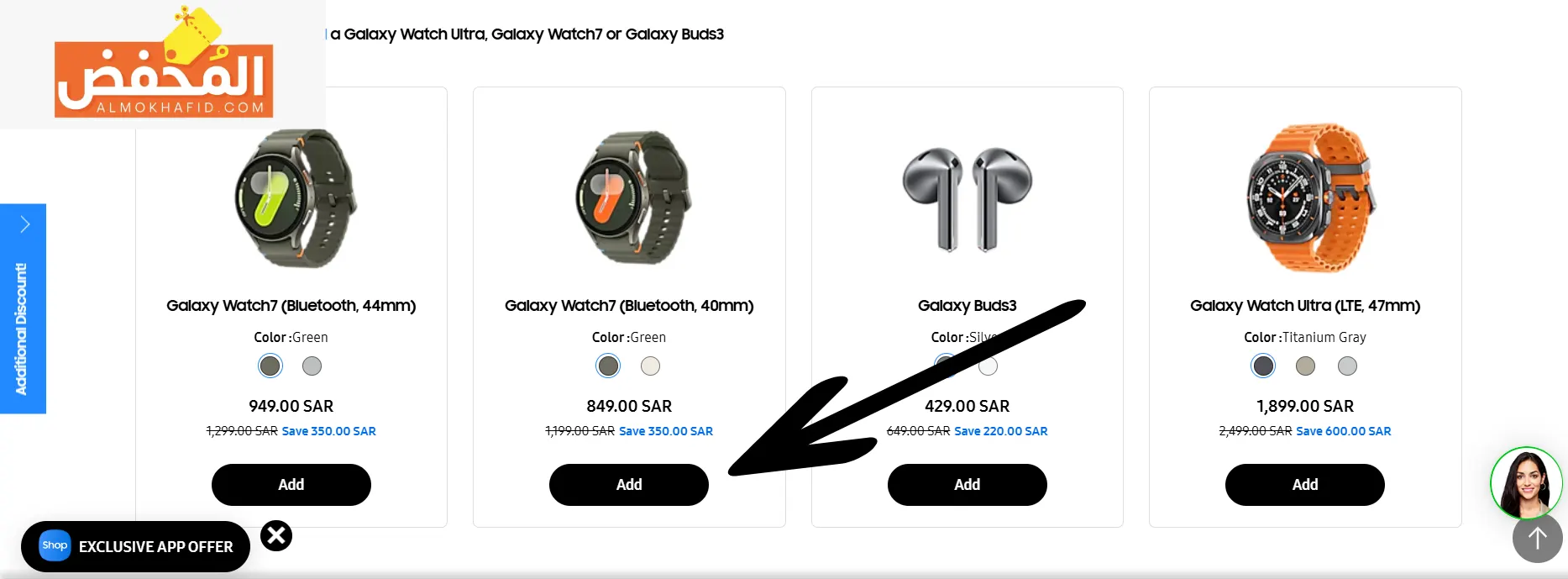
Task: Select the last light swatch for Watch Ultra
Action: pyautogui.click(x=1347, y=366)
